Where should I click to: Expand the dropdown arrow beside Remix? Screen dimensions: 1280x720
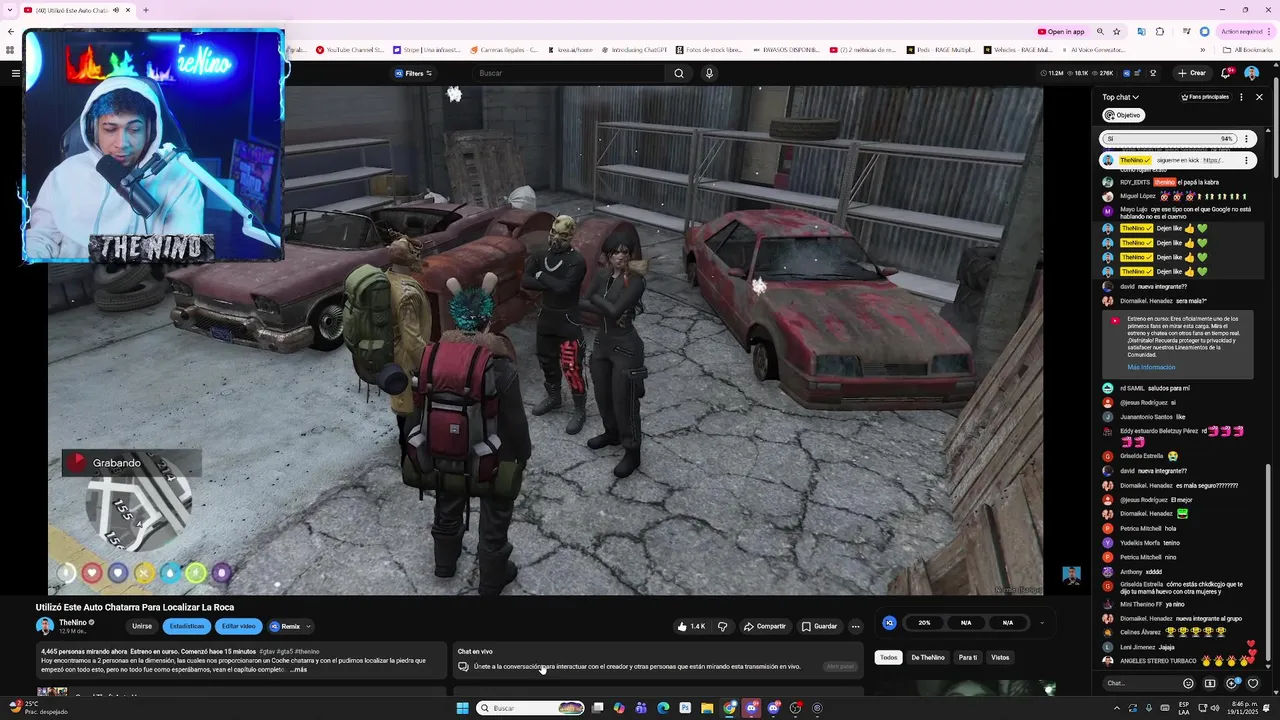(x=308, y=626)
